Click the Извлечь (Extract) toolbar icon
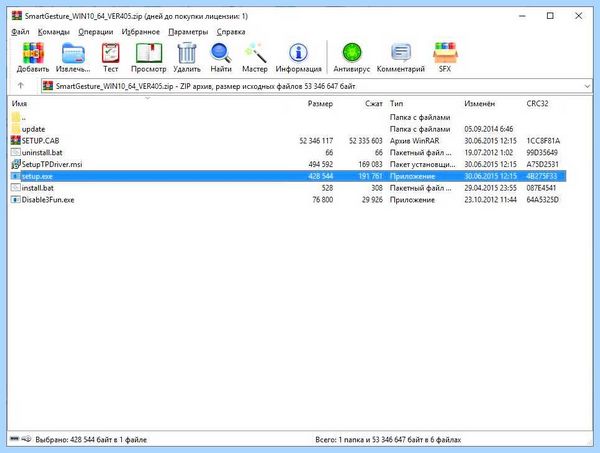Viewport: 600px width, 453px height. click(73, 53)
